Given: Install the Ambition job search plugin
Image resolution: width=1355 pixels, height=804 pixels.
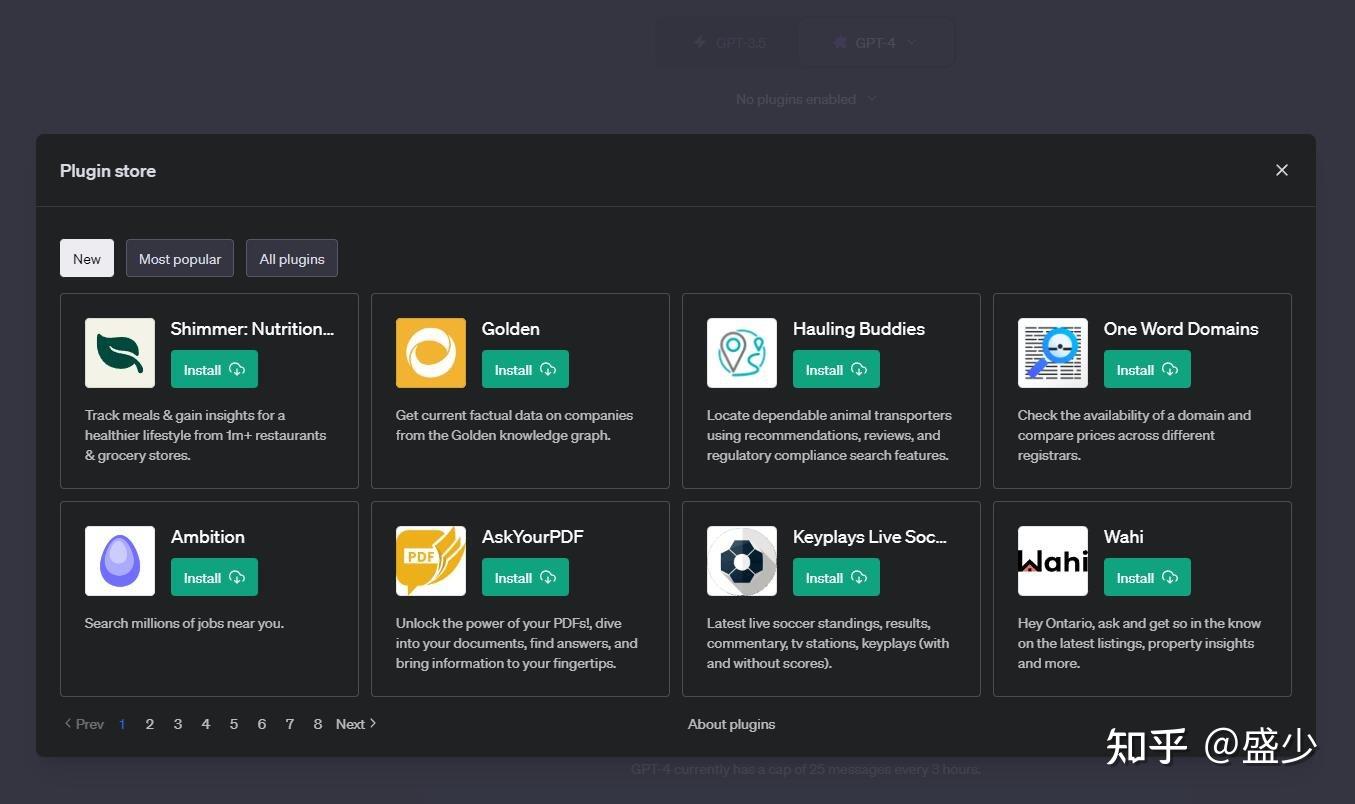Looking at the screenshot, I should pos(214,577).
